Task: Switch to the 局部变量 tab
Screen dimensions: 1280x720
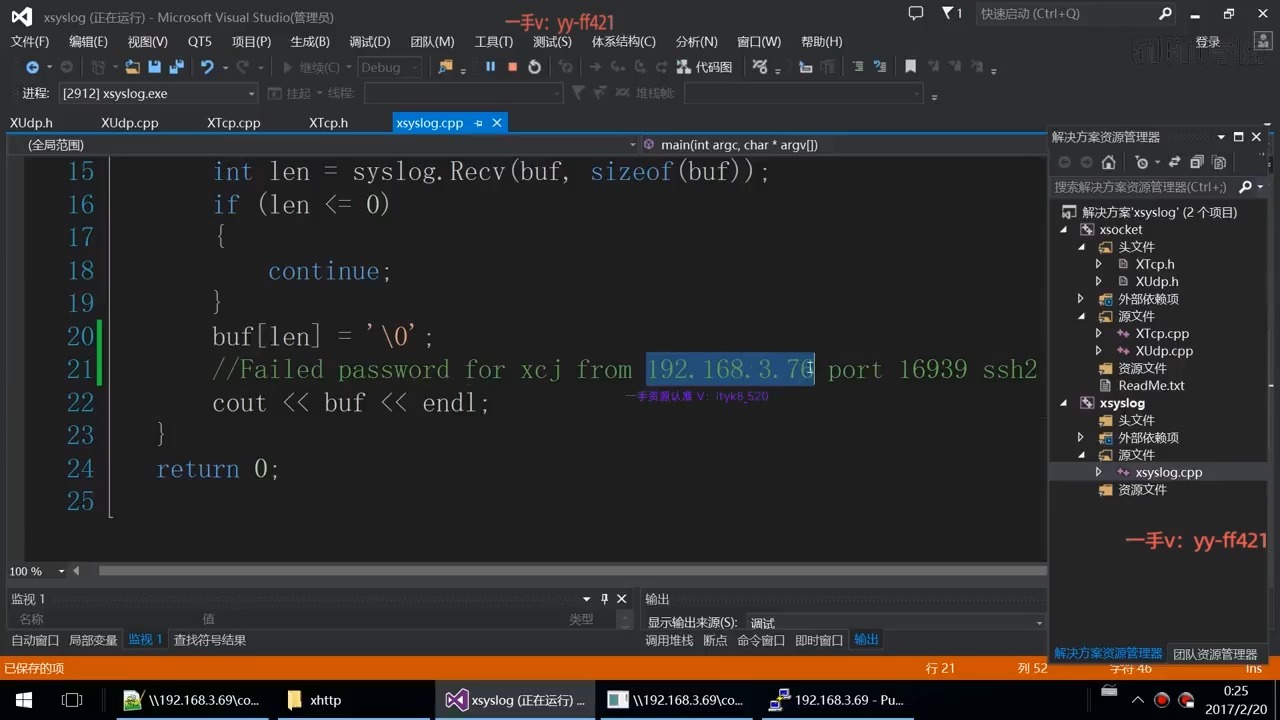Action: coord(93,640)
